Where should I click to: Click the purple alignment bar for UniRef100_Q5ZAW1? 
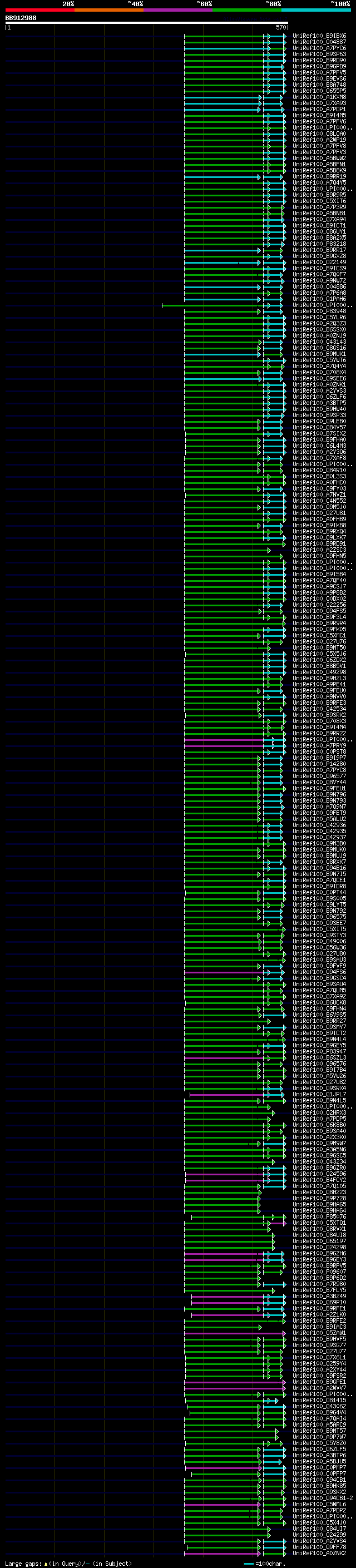click(234, 1333)
